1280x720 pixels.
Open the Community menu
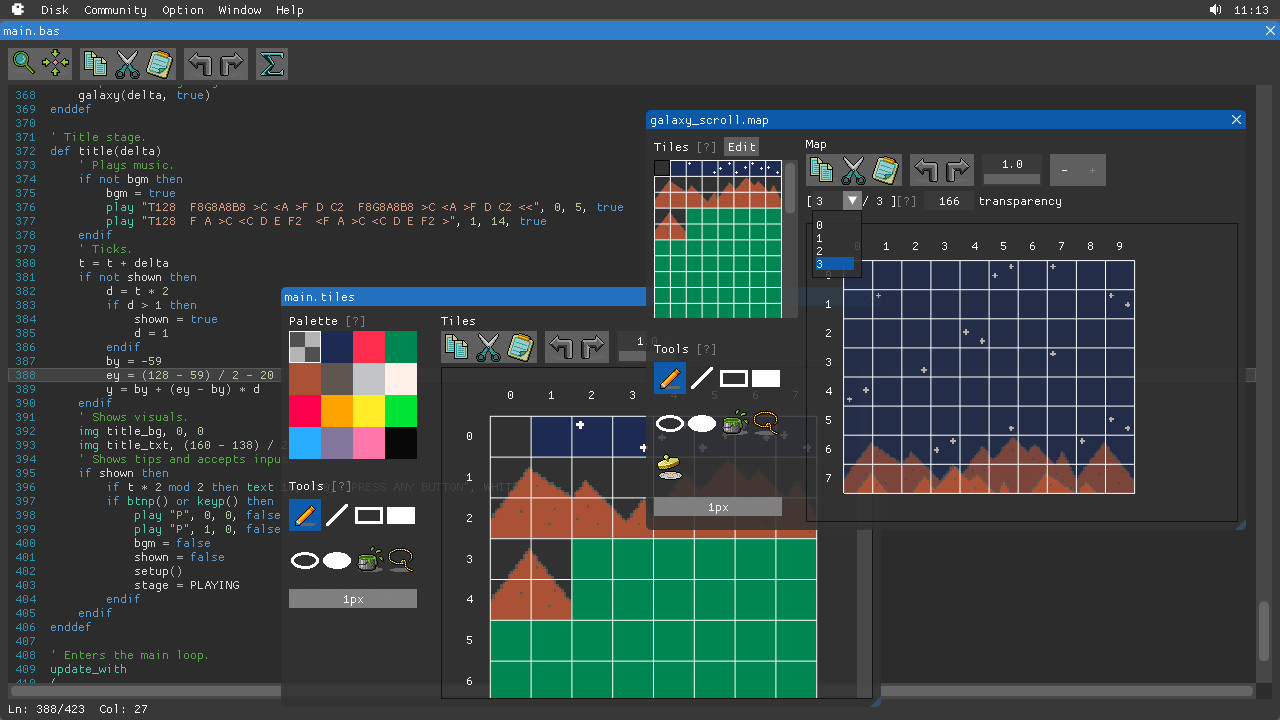pos(115,10)
